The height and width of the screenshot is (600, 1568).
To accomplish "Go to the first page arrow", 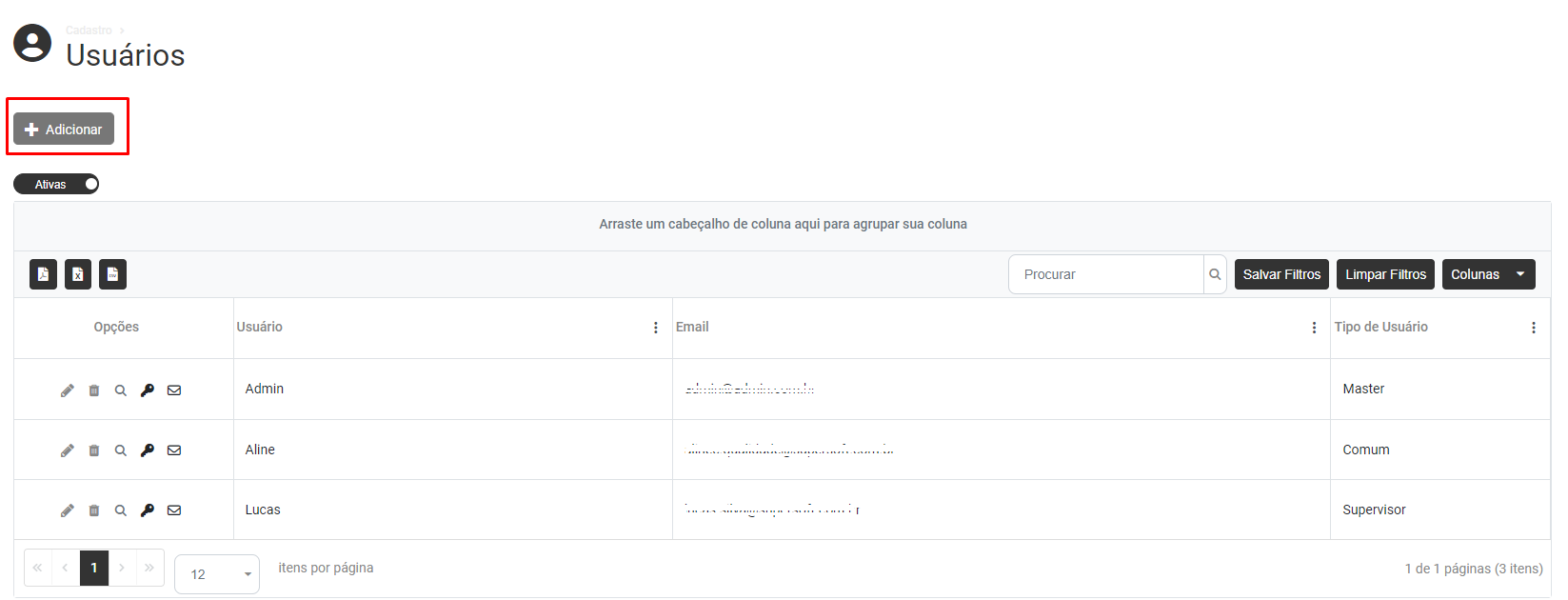I will pos(37,568).
